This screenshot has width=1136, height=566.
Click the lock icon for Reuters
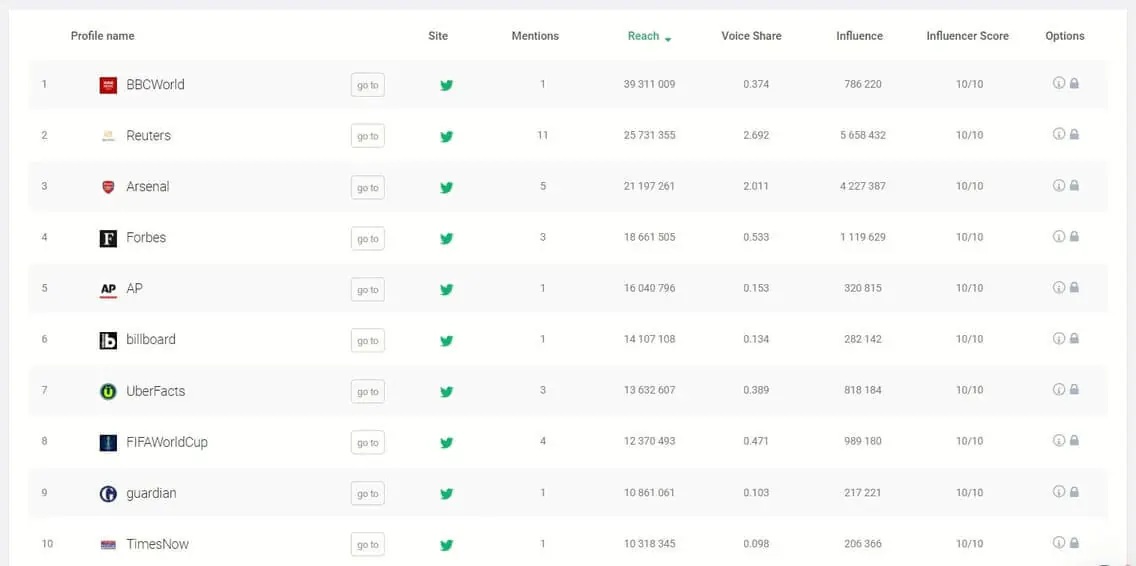click(x=1074, y=134)
